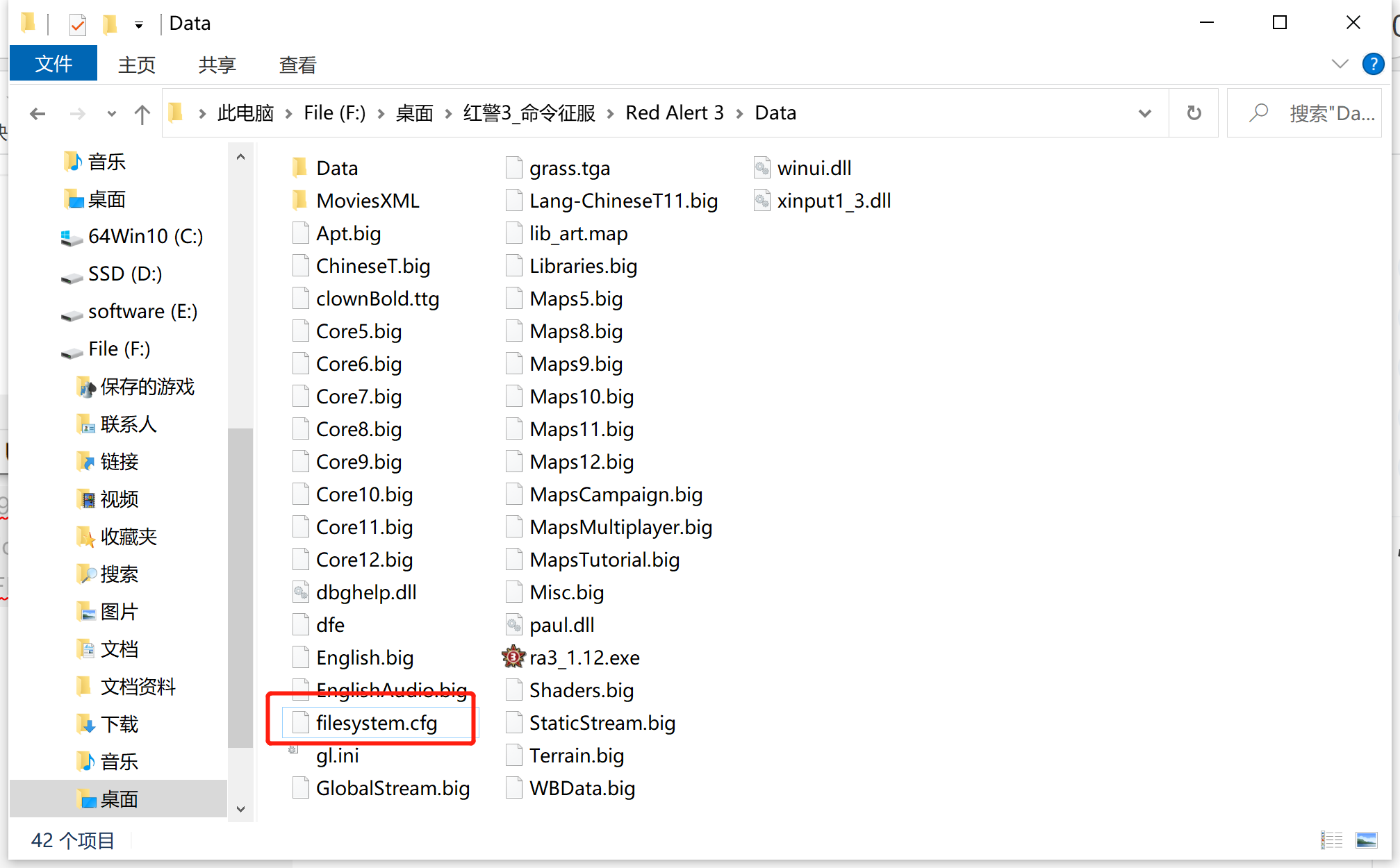
Task: Click the Properties quick access checkmark icon
Action: pyautogui.click(x=78, y=26)
